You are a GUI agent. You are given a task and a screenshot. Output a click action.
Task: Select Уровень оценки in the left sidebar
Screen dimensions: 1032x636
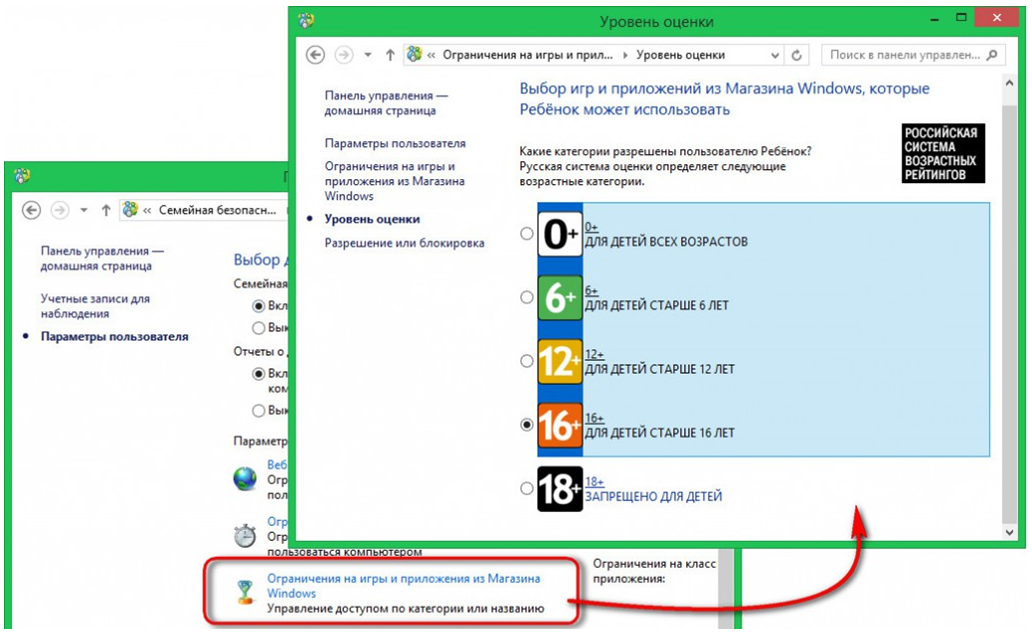[372, 219]
